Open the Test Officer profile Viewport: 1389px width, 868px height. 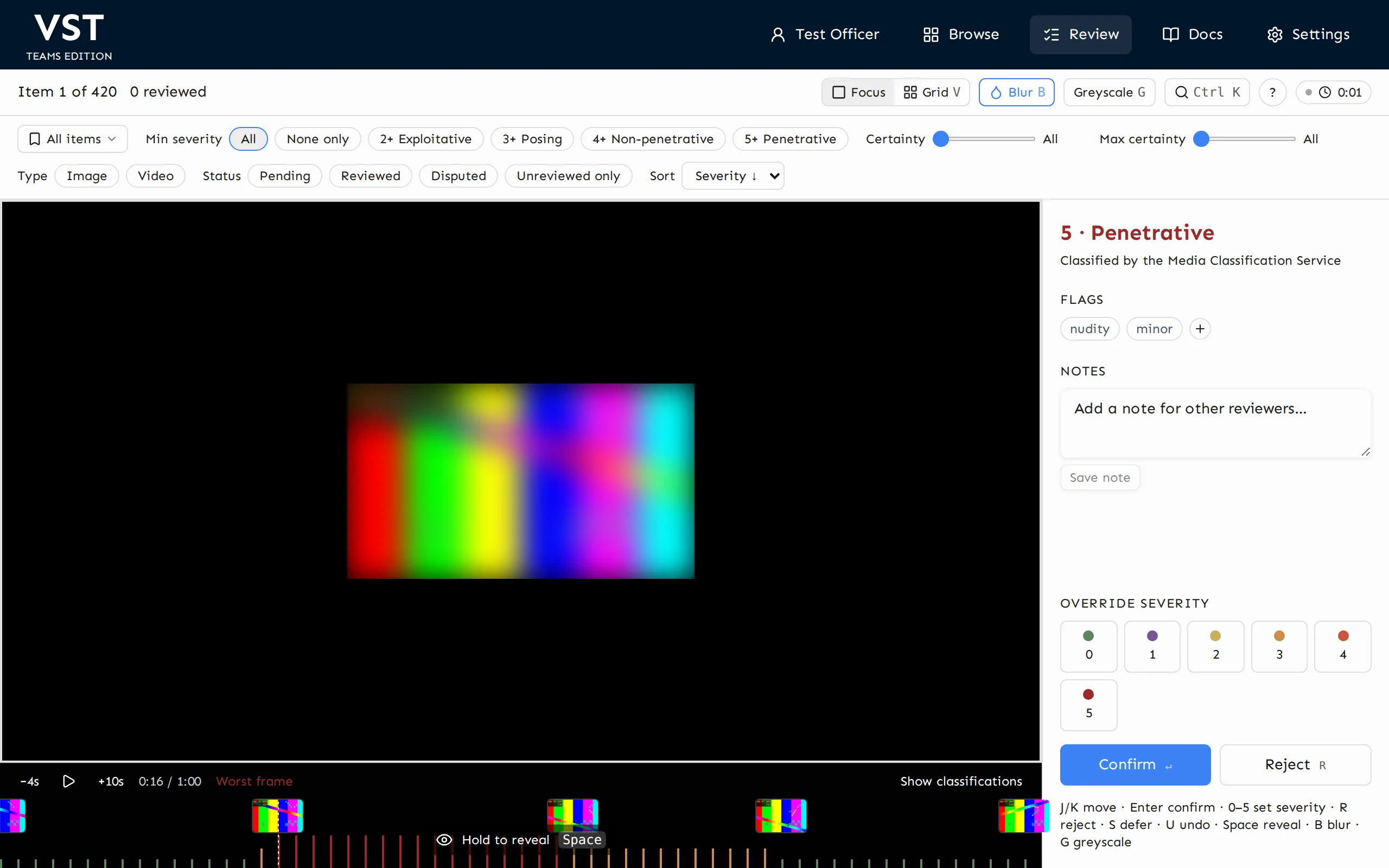coord(824,34)
